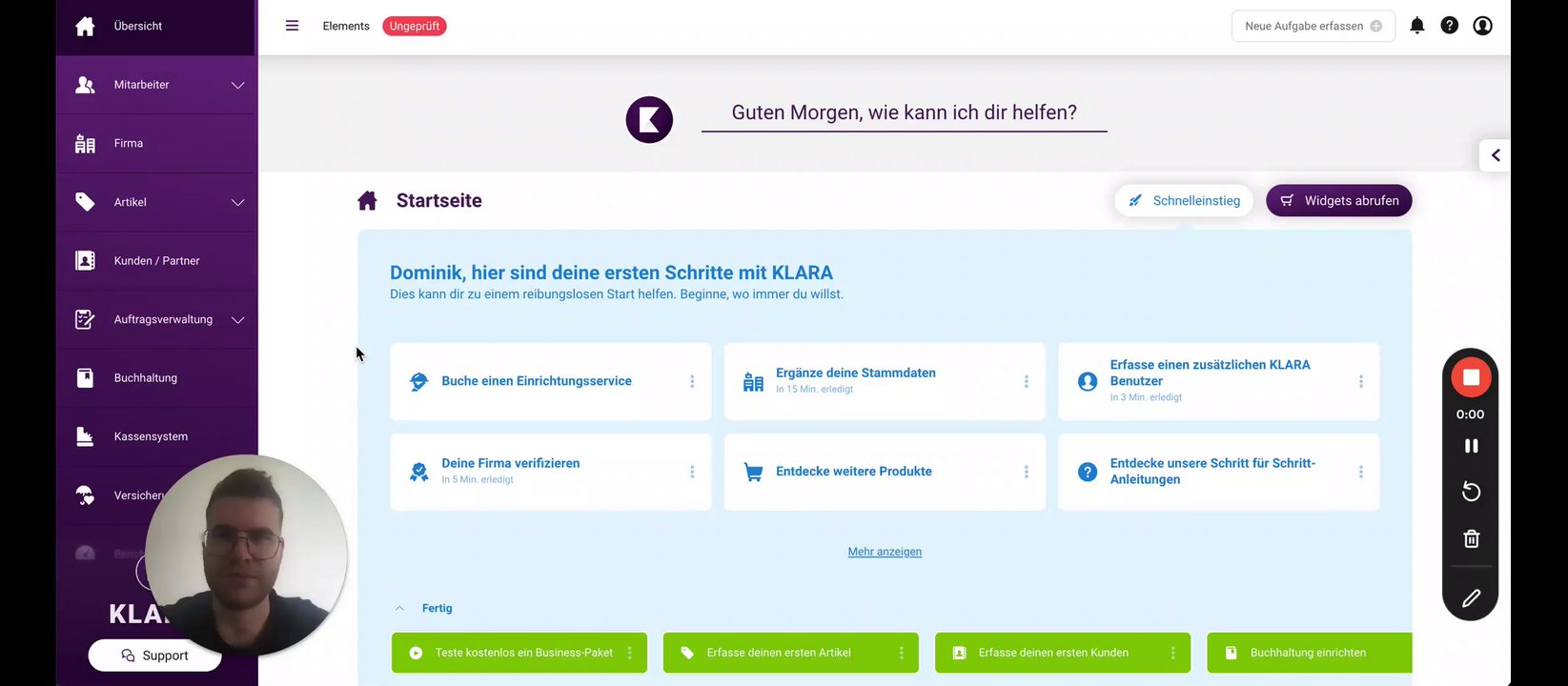
Task: Collapse the Fertig section
Action: click(x=400, y=608)
